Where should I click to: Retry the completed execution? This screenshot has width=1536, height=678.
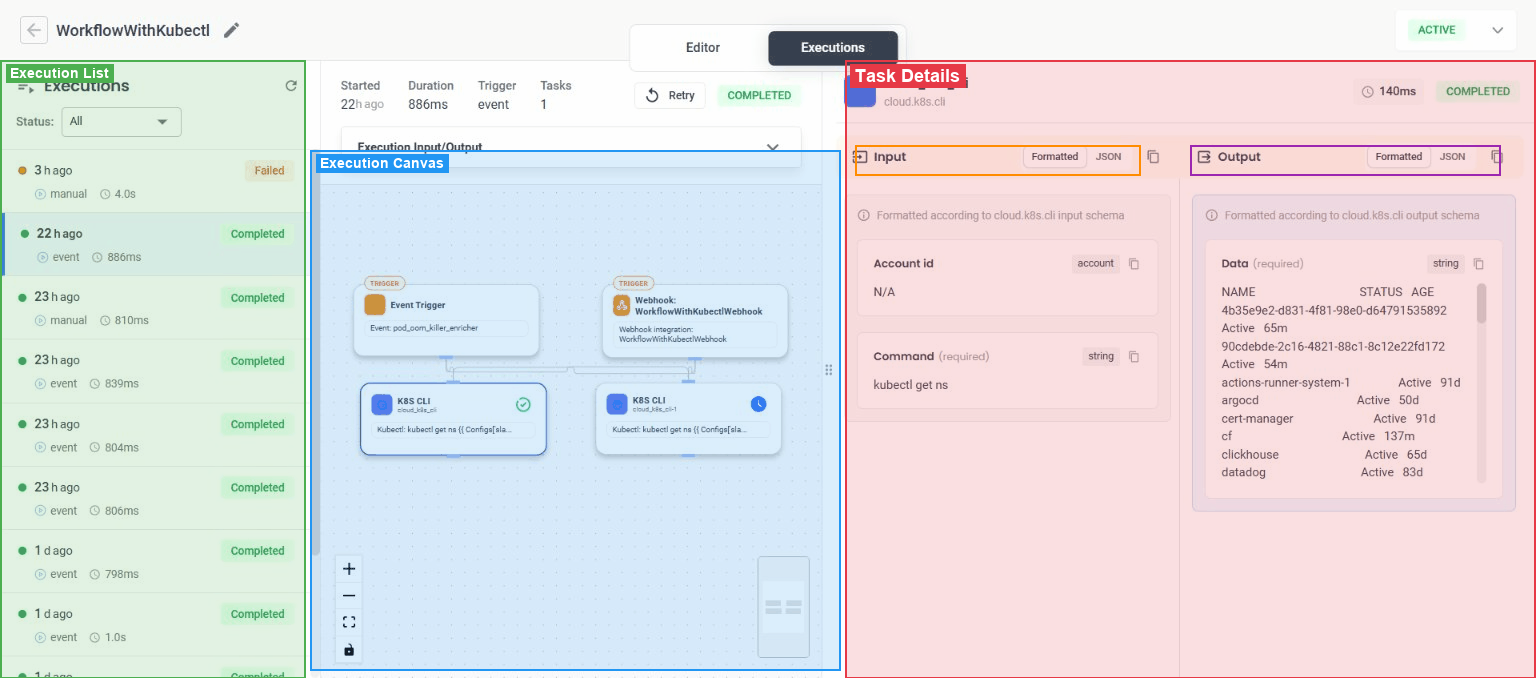[670, 95]
